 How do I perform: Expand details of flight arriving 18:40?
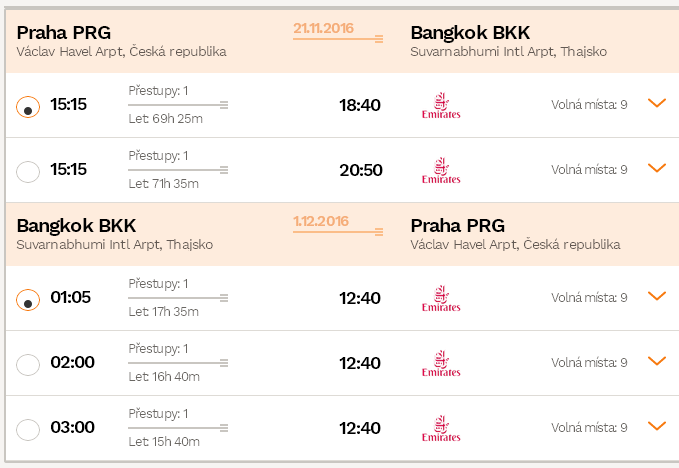click(656, 103)
